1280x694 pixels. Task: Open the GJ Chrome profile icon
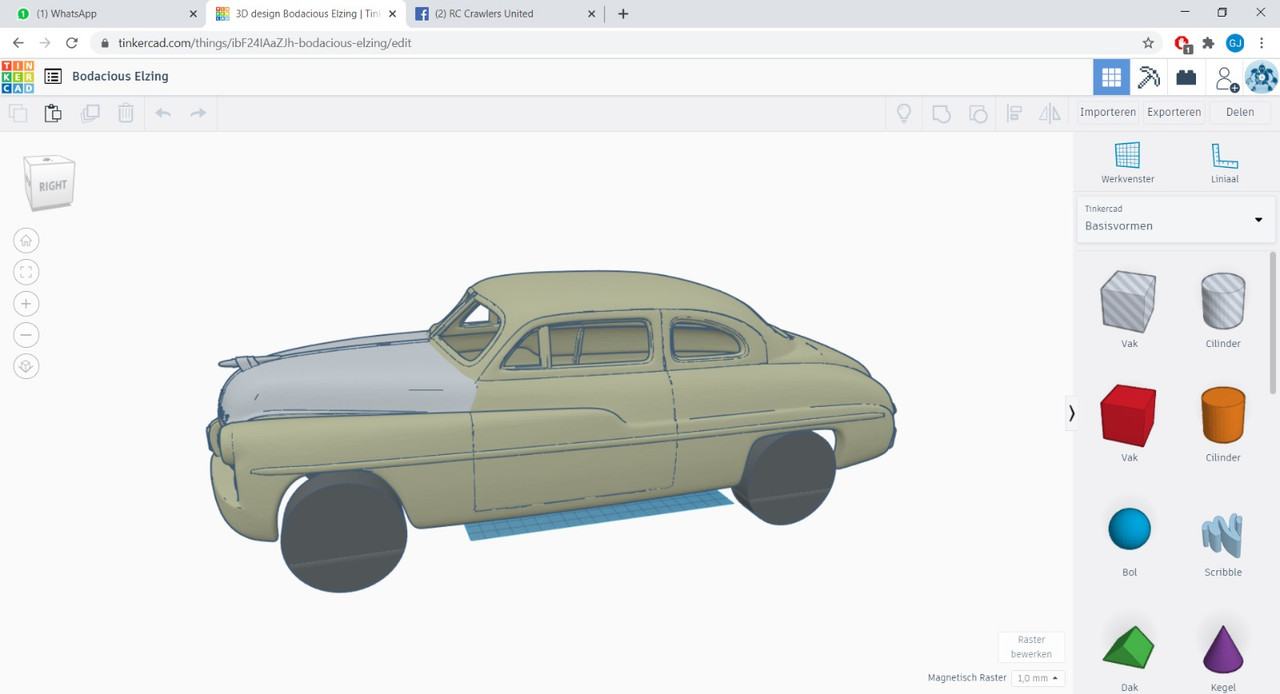coord(1235,43)
